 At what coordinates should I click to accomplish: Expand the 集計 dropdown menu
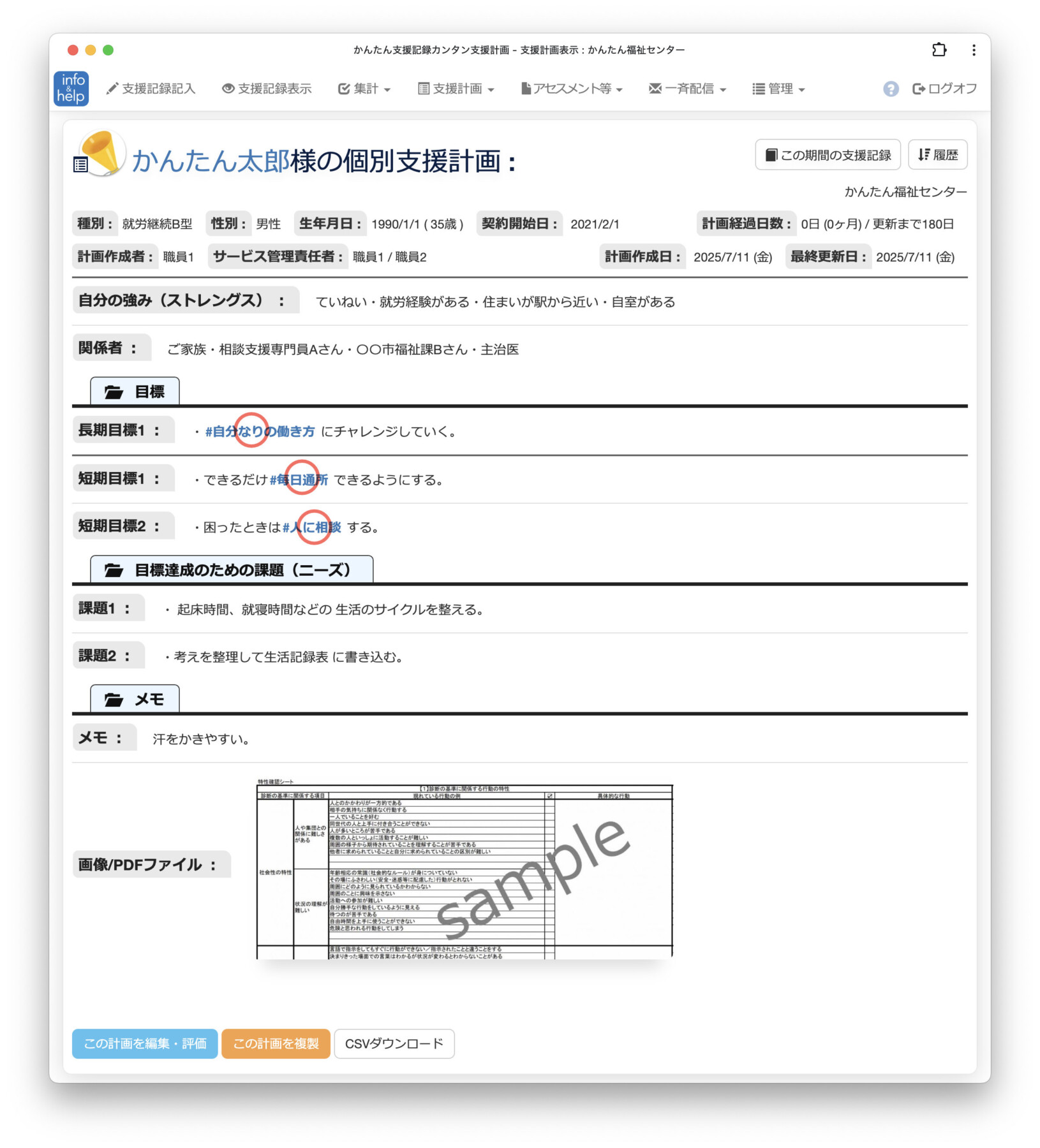(x=364, y=89)
